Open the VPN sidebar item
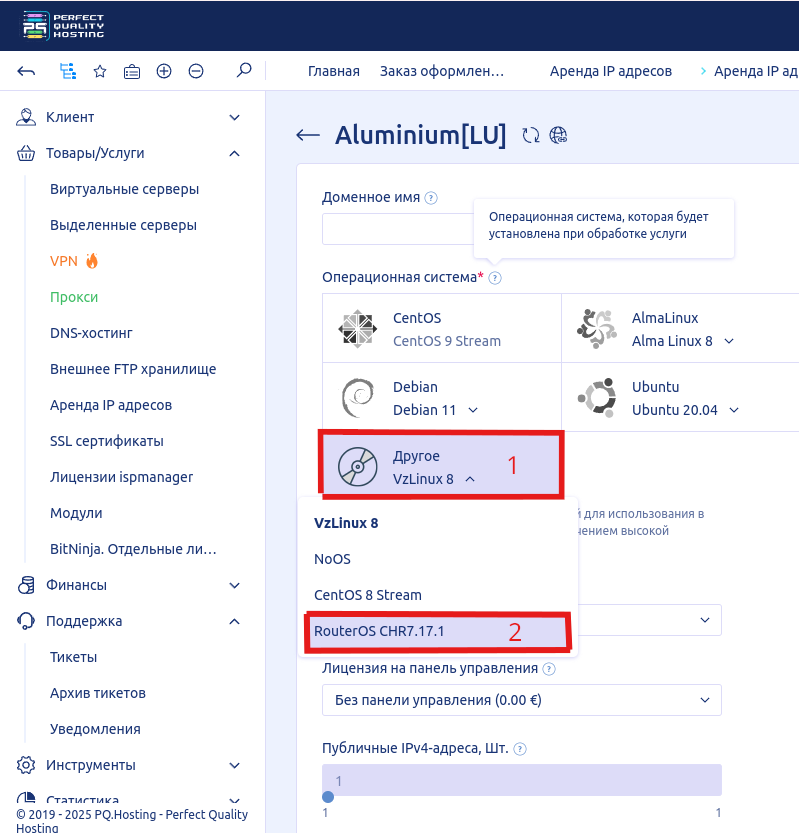This screenshot has height=833, width=799. click(x=74, y=261)
